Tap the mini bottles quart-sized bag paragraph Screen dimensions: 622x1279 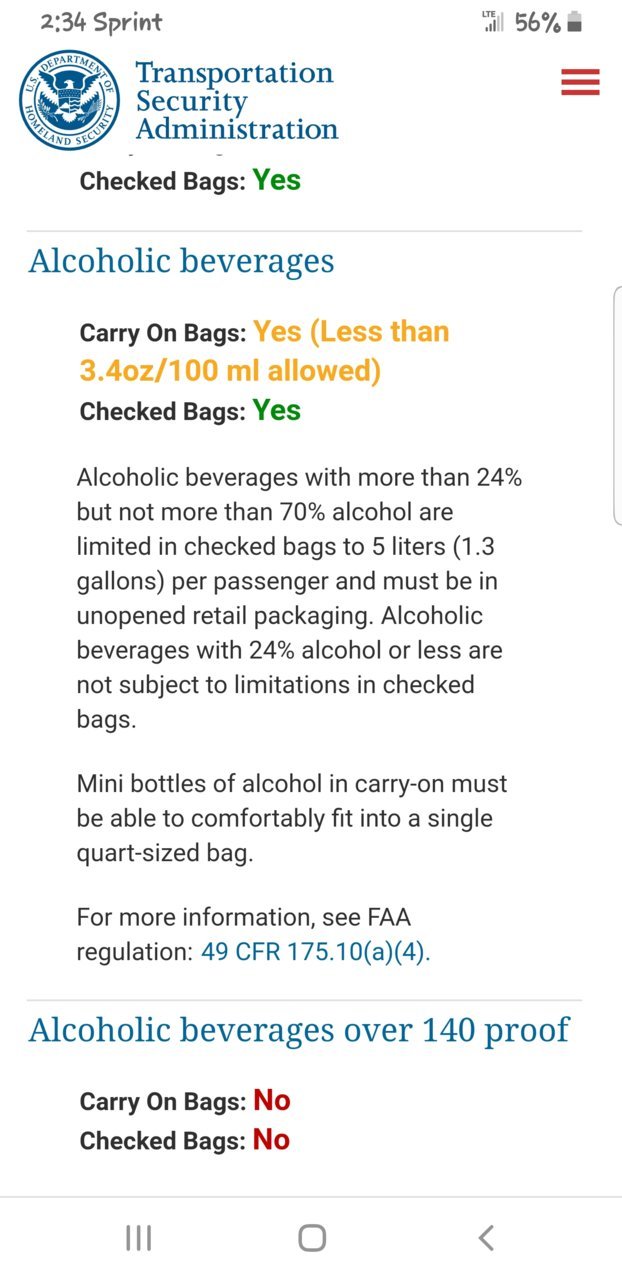coord(292,819)
